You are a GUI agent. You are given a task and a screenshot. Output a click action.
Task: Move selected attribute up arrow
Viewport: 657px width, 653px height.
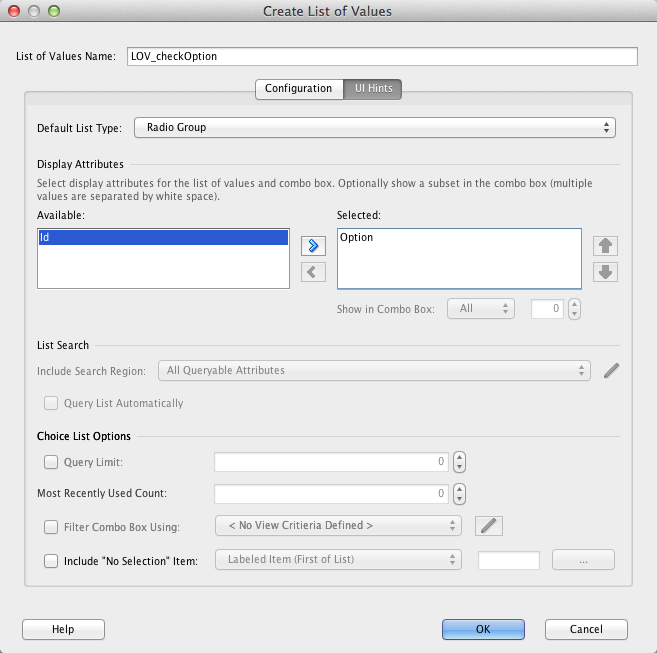tap(605, 246)
